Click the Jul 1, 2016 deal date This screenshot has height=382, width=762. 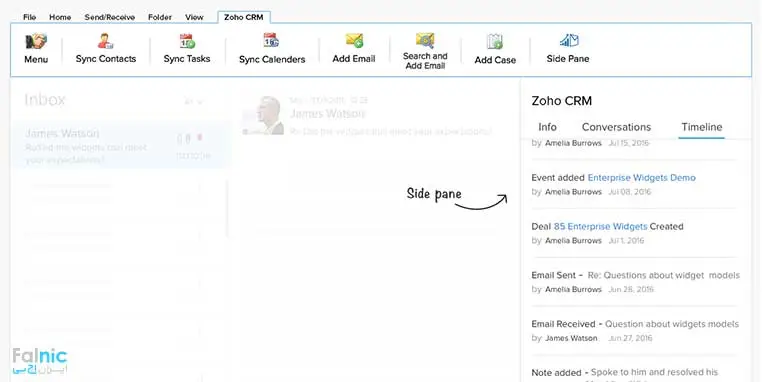tap(626, 241)
